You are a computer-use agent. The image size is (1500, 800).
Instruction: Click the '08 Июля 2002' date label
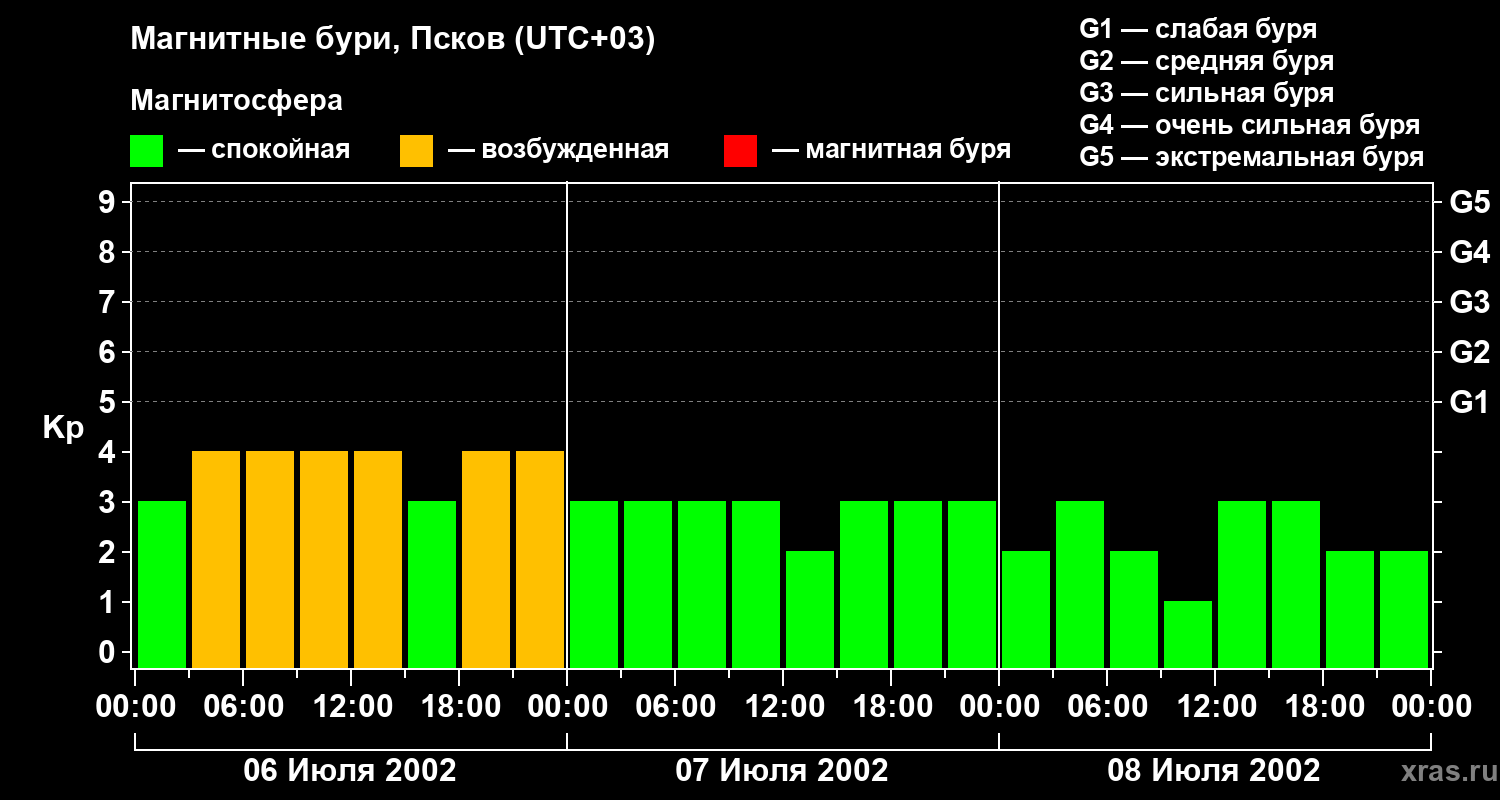(x=1214, y=771)
